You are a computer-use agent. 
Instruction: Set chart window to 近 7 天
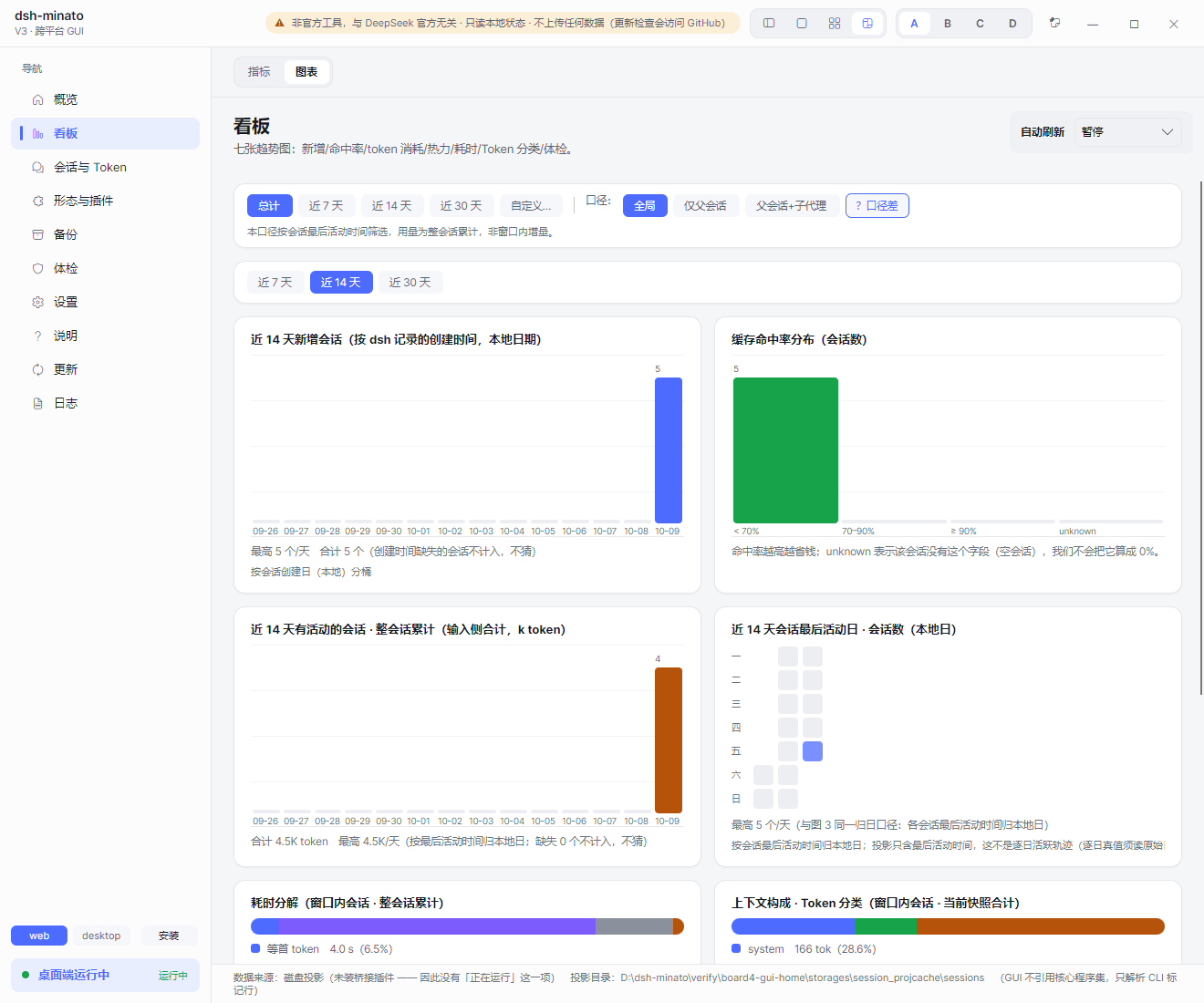(275, 283)
